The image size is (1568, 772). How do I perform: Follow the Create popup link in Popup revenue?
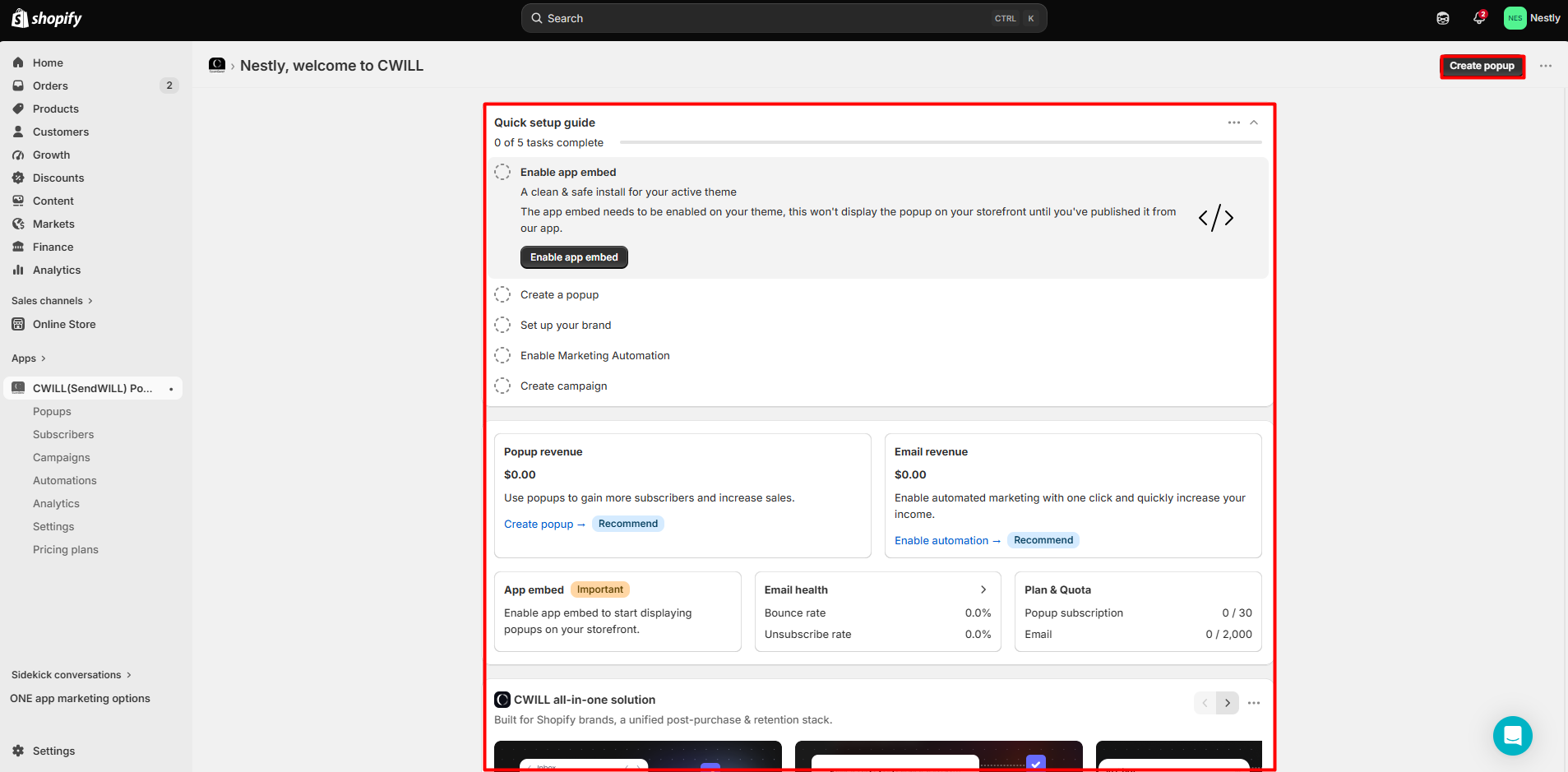(544, 524)
